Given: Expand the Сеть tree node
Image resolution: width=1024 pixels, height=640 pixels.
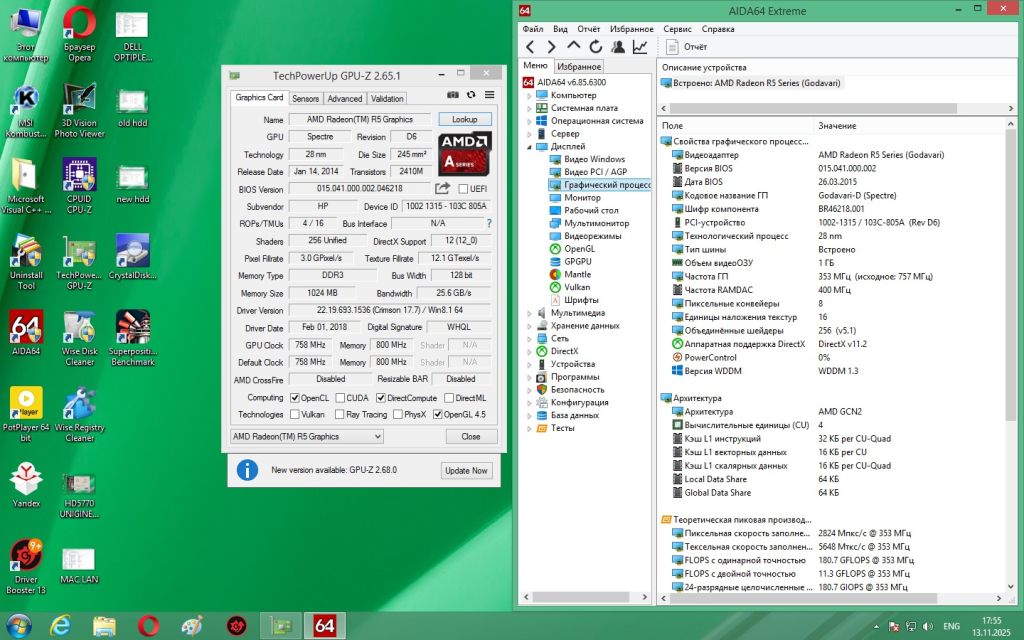Looking at the screenshot, I should (x=529, y=339).
